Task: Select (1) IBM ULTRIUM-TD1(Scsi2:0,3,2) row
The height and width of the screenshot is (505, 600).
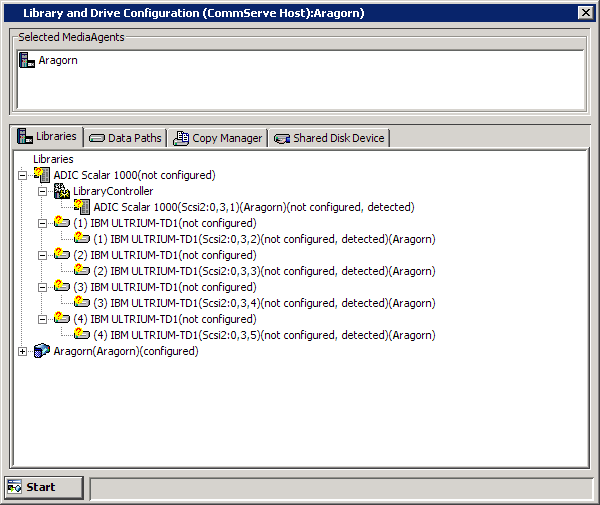Action: [264, 239]
